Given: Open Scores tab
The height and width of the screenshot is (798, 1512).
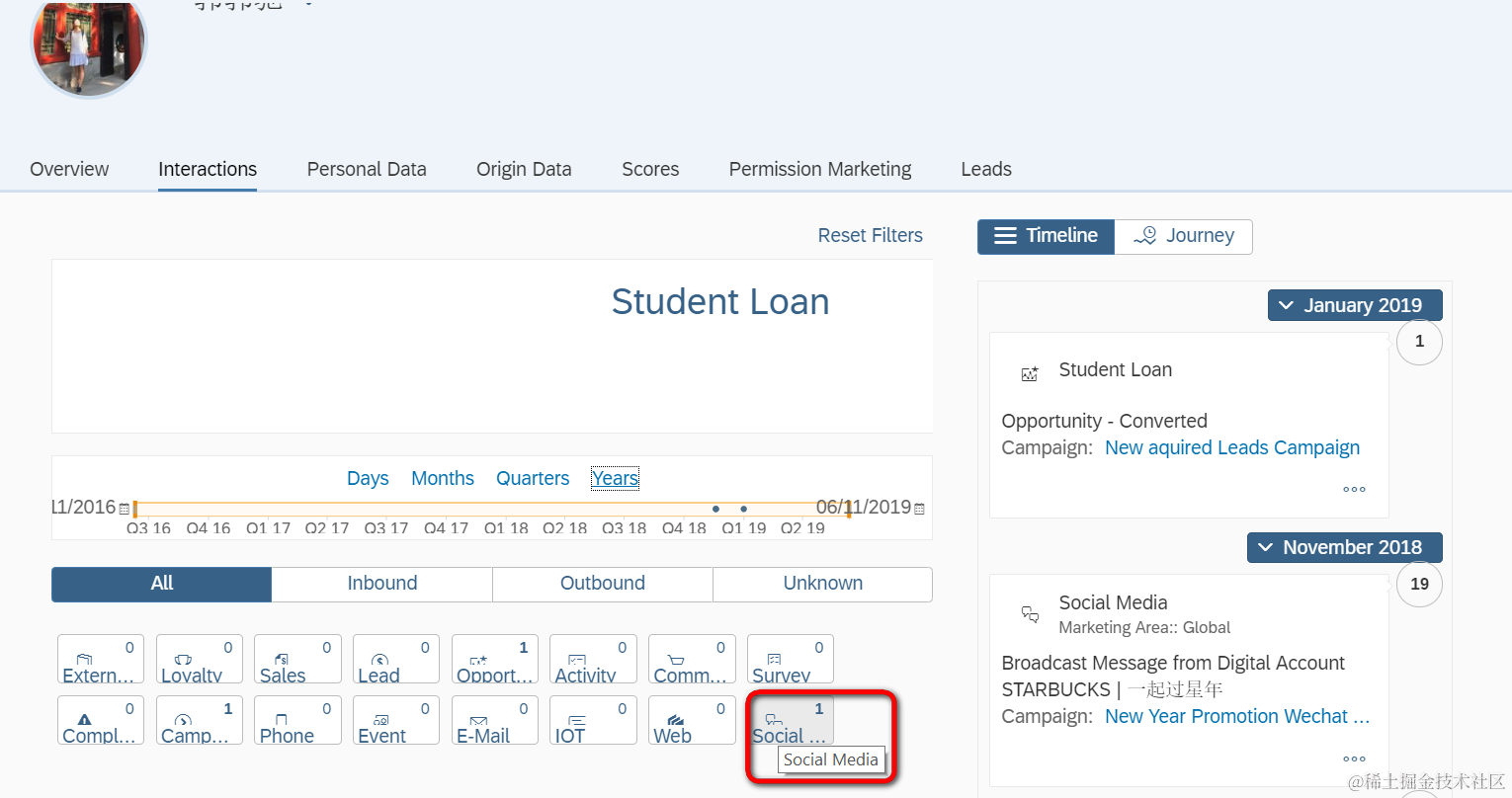Looking at the screenshot, I should click(x=650, y=169).
